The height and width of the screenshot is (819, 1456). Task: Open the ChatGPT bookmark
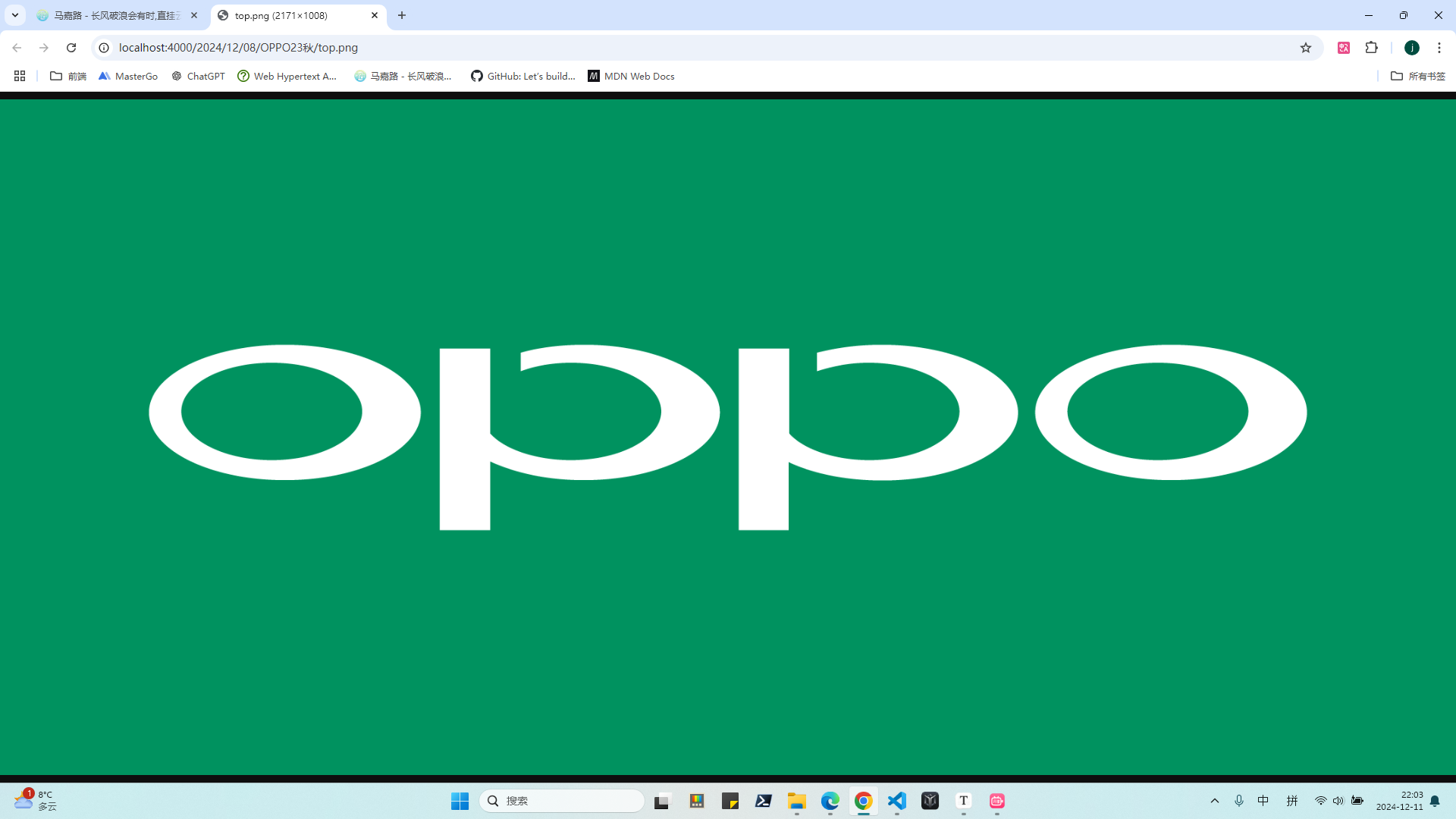198,76
